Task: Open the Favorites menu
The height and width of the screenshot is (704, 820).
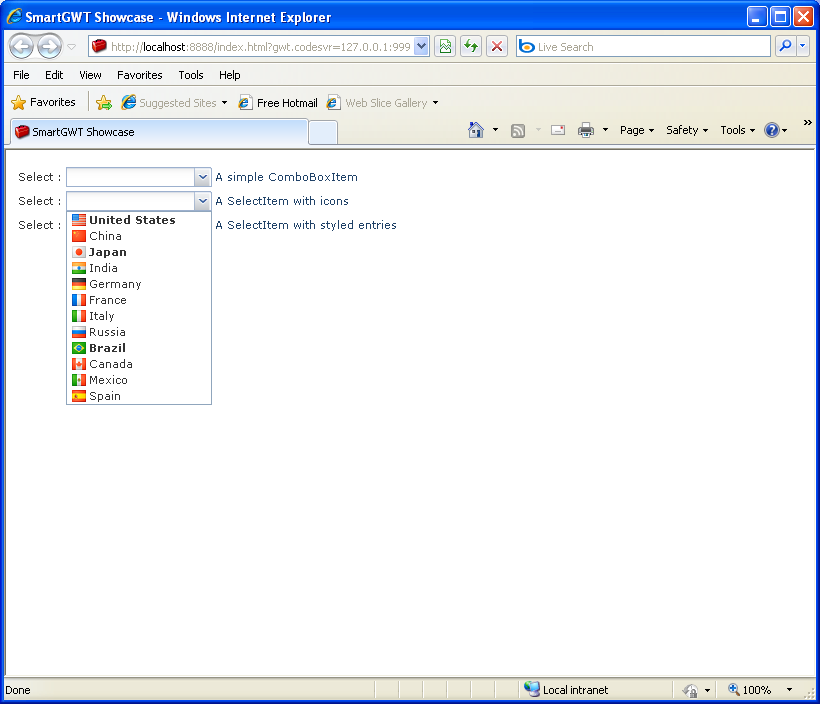Action: tap(140, 75)
